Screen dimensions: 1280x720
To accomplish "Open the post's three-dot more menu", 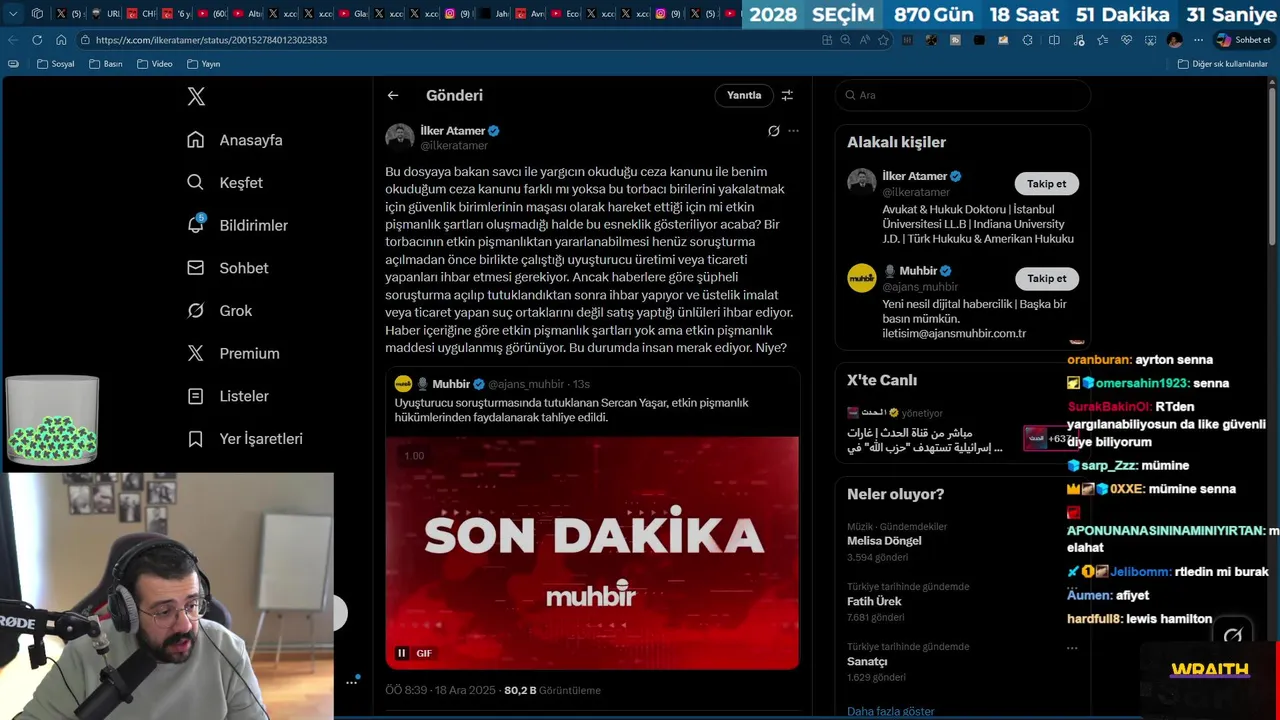I will pos(793,131).
